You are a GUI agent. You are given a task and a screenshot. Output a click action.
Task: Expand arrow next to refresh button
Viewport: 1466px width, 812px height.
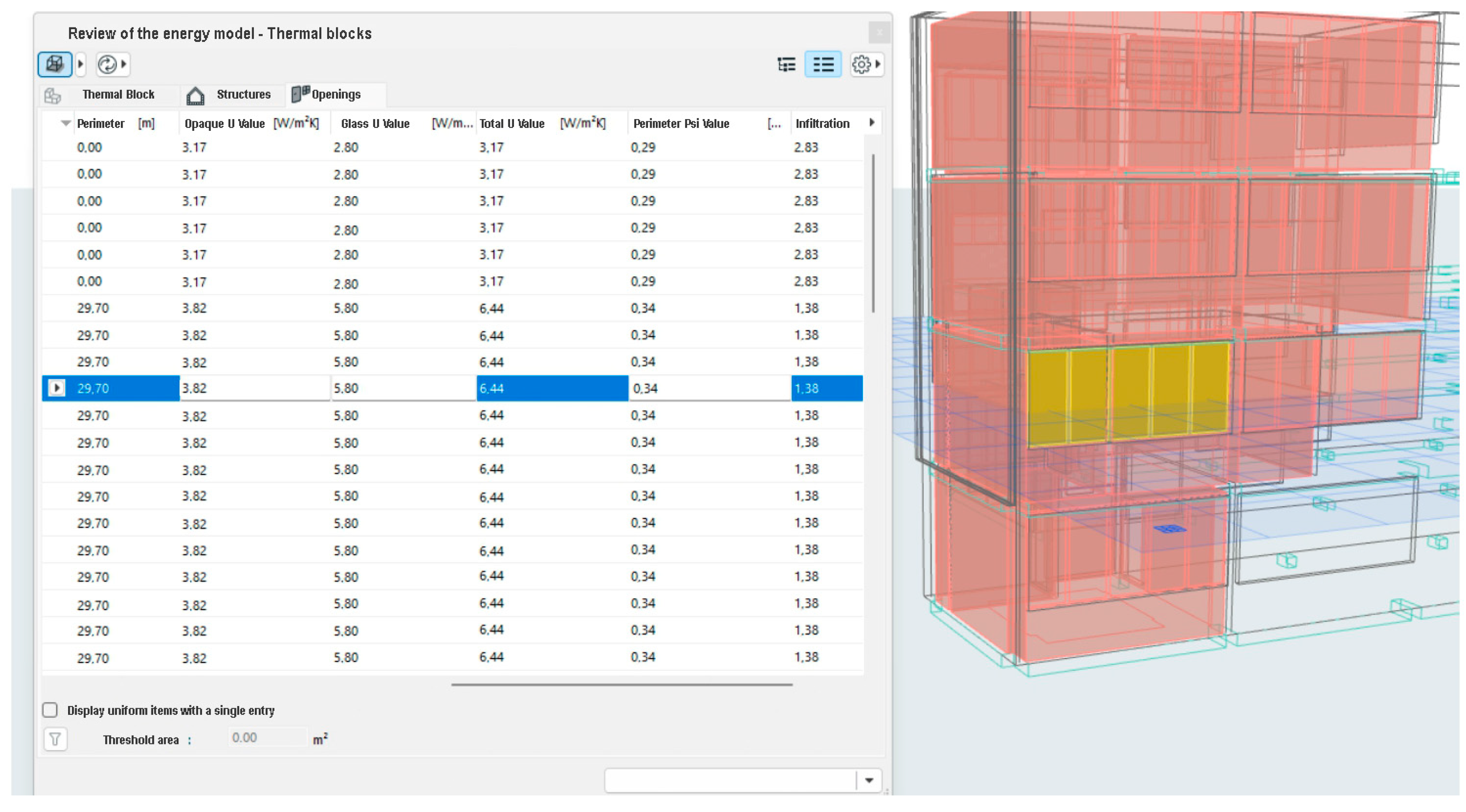click(124, 64)
